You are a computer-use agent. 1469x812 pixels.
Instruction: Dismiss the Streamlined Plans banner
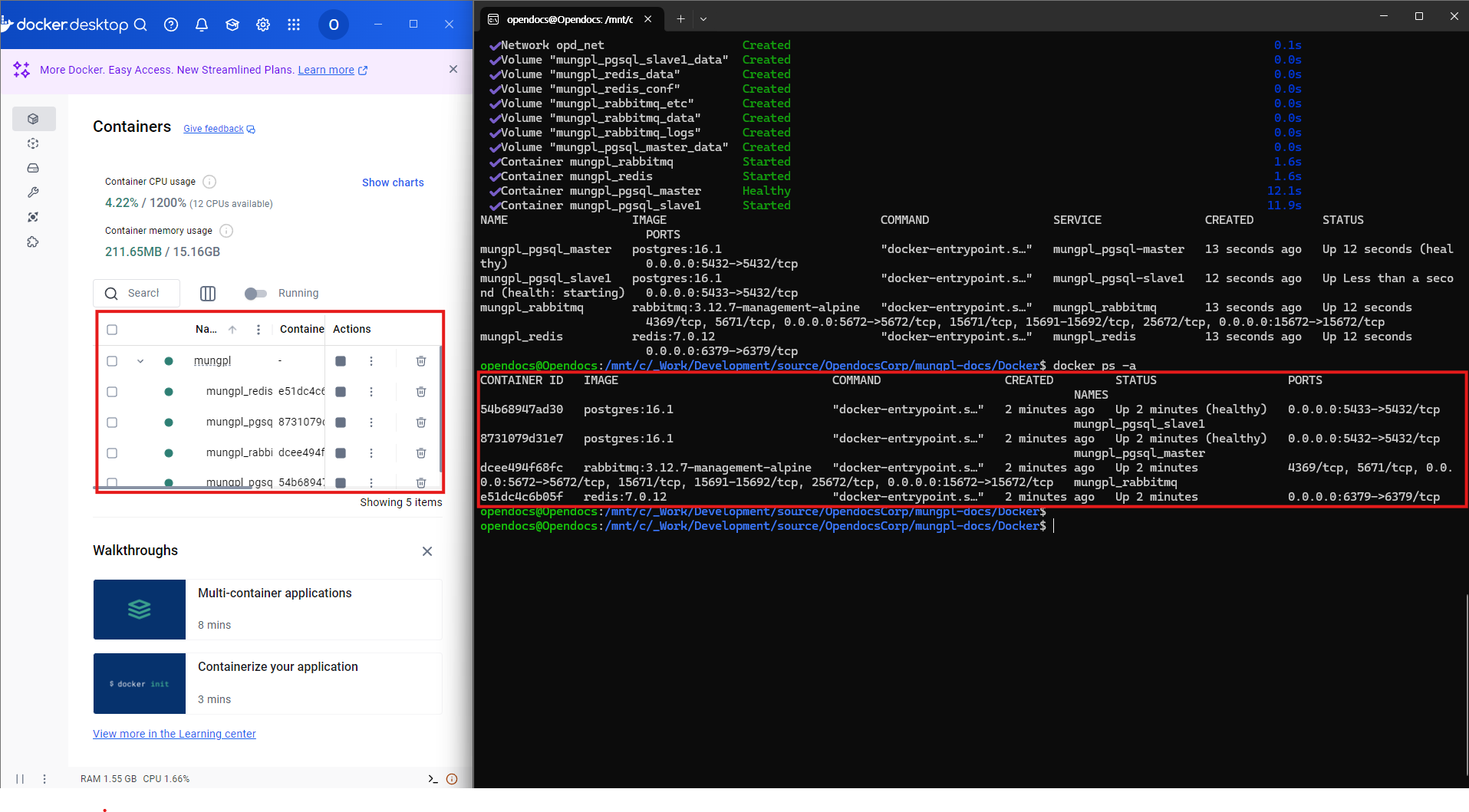pyautogui.click(x=453, y=70)
